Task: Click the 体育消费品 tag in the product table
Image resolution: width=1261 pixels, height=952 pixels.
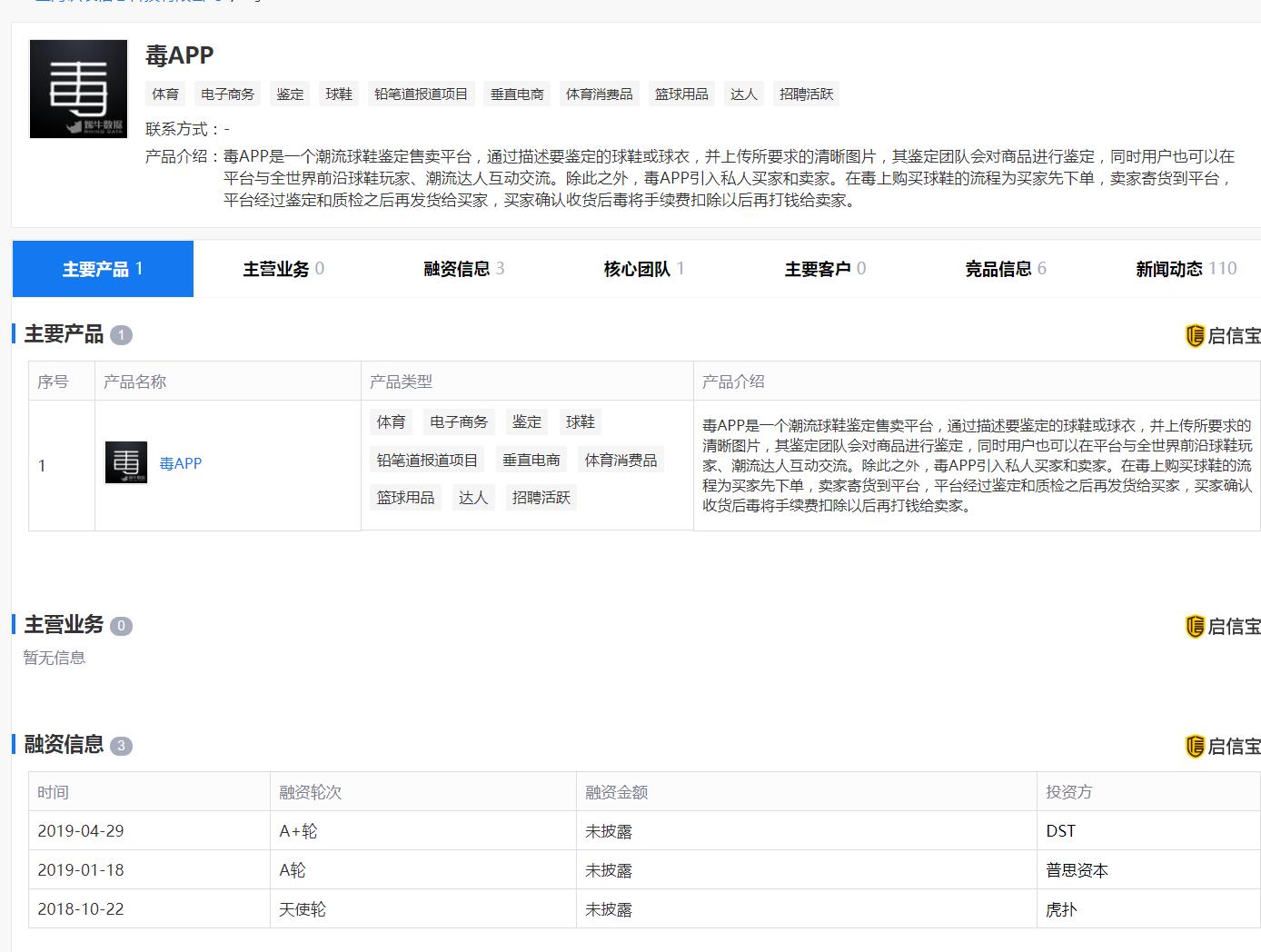Action: [621, 460]
